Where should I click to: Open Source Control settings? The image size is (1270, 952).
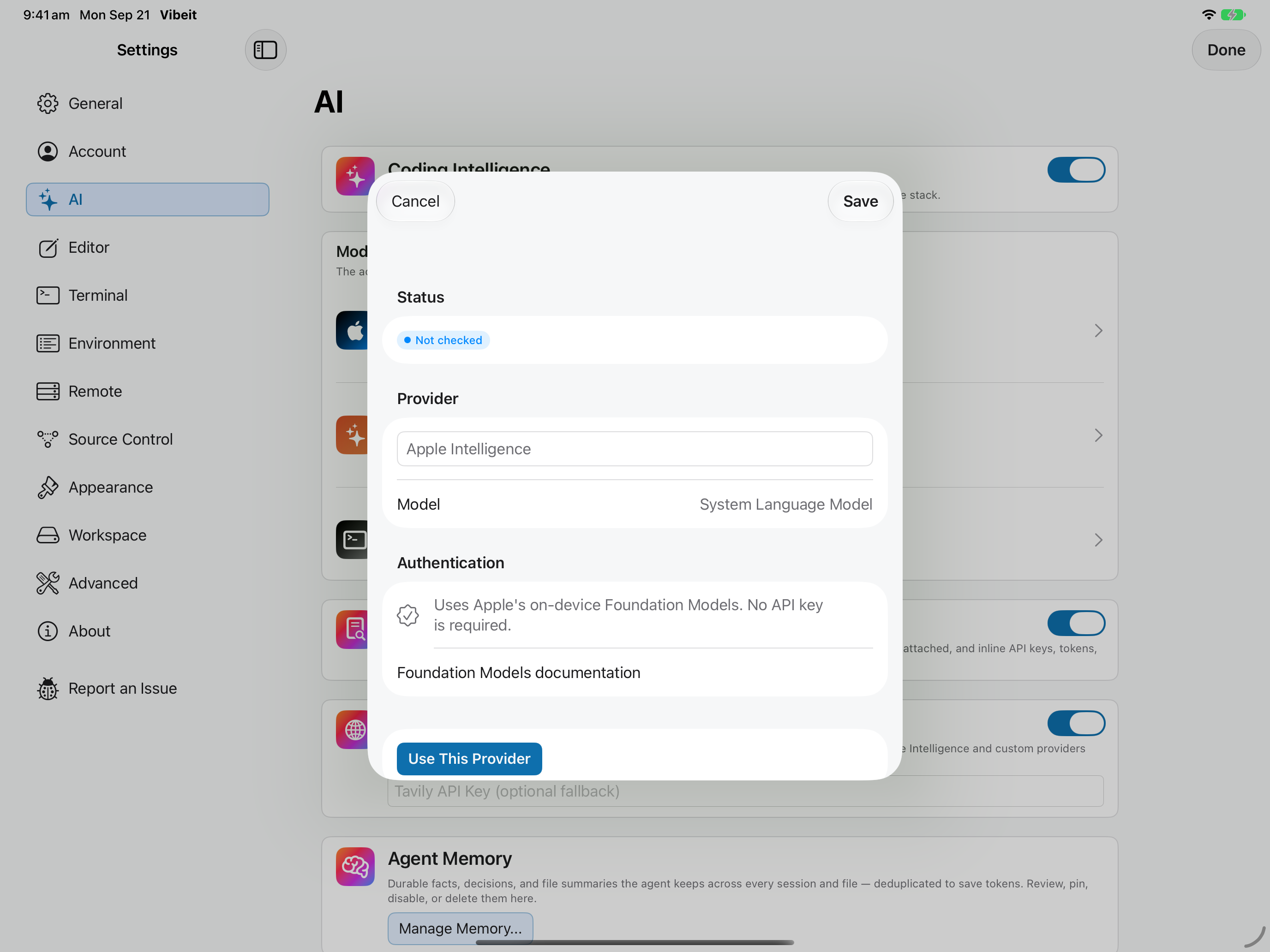148,439
